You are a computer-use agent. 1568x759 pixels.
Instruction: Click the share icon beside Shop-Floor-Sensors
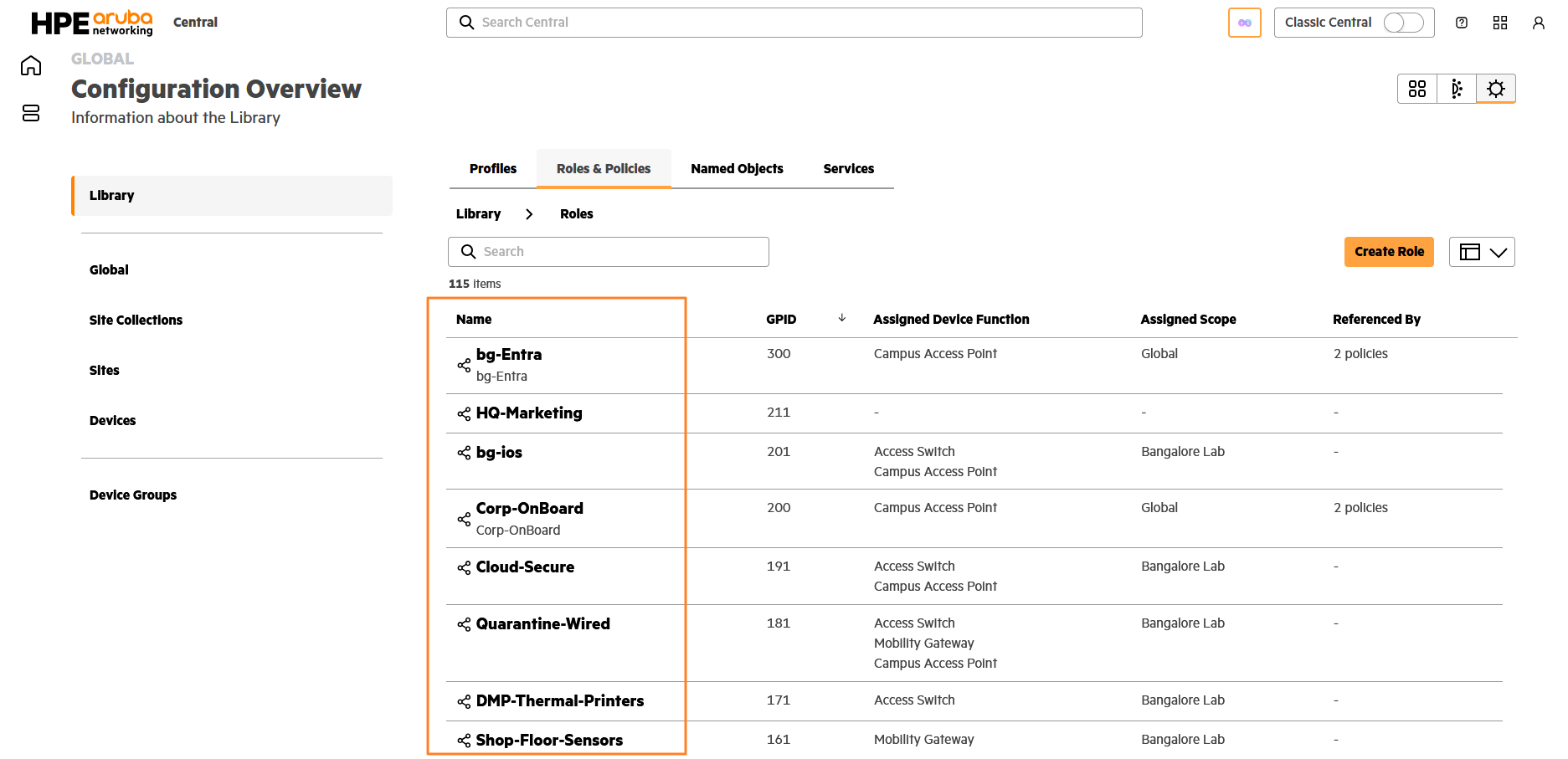pyautogui.click(x=464, y=741)
